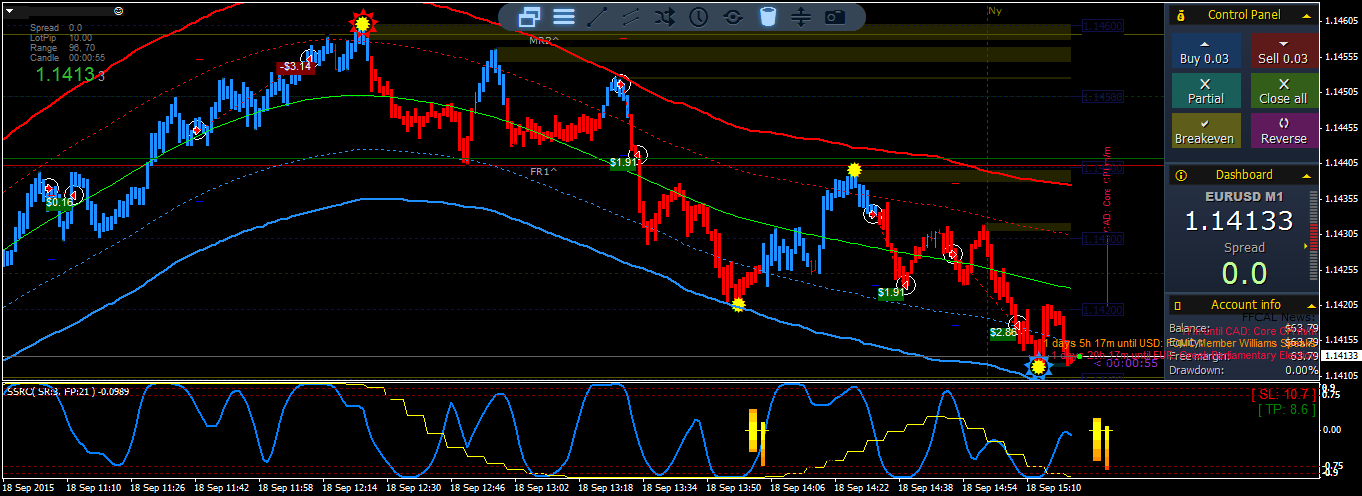Click the $2.86 trade profit label

click(1004, 332)
